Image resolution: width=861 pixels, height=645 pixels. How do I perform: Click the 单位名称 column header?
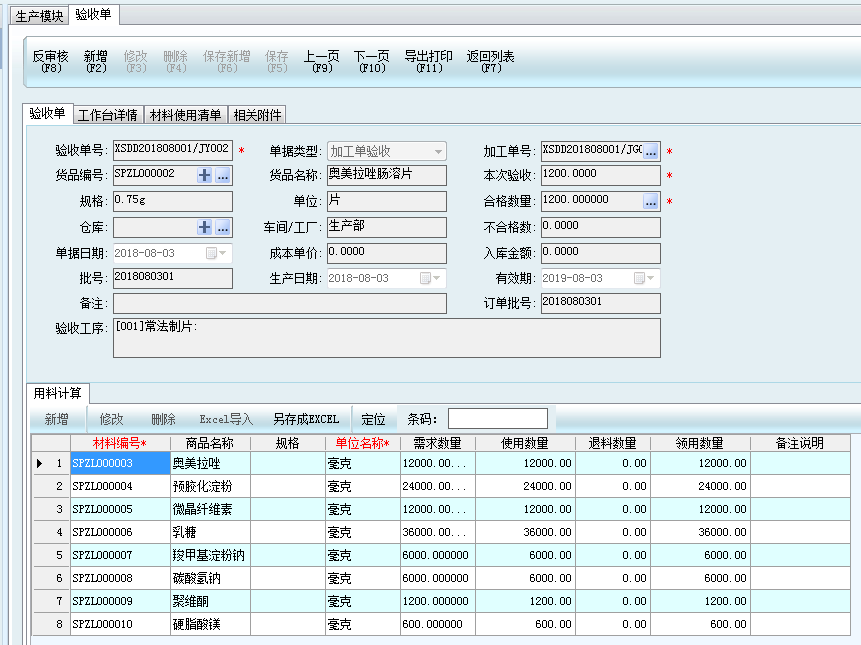pos(362,443)
